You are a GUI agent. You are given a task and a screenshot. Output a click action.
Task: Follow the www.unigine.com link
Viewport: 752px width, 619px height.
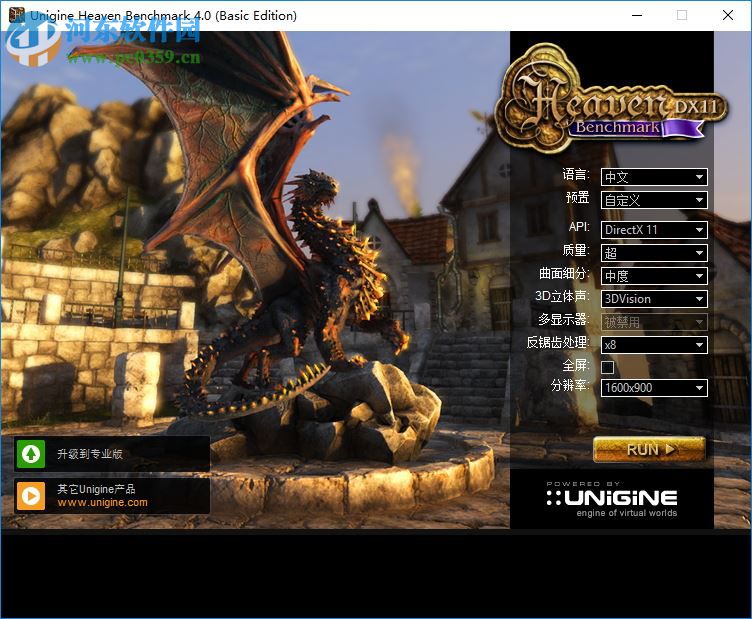point(103,502)
